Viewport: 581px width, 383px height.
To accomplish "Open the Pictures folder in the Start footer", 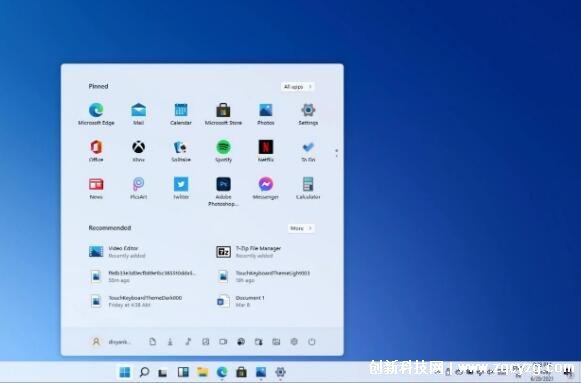I will [206, 342].
